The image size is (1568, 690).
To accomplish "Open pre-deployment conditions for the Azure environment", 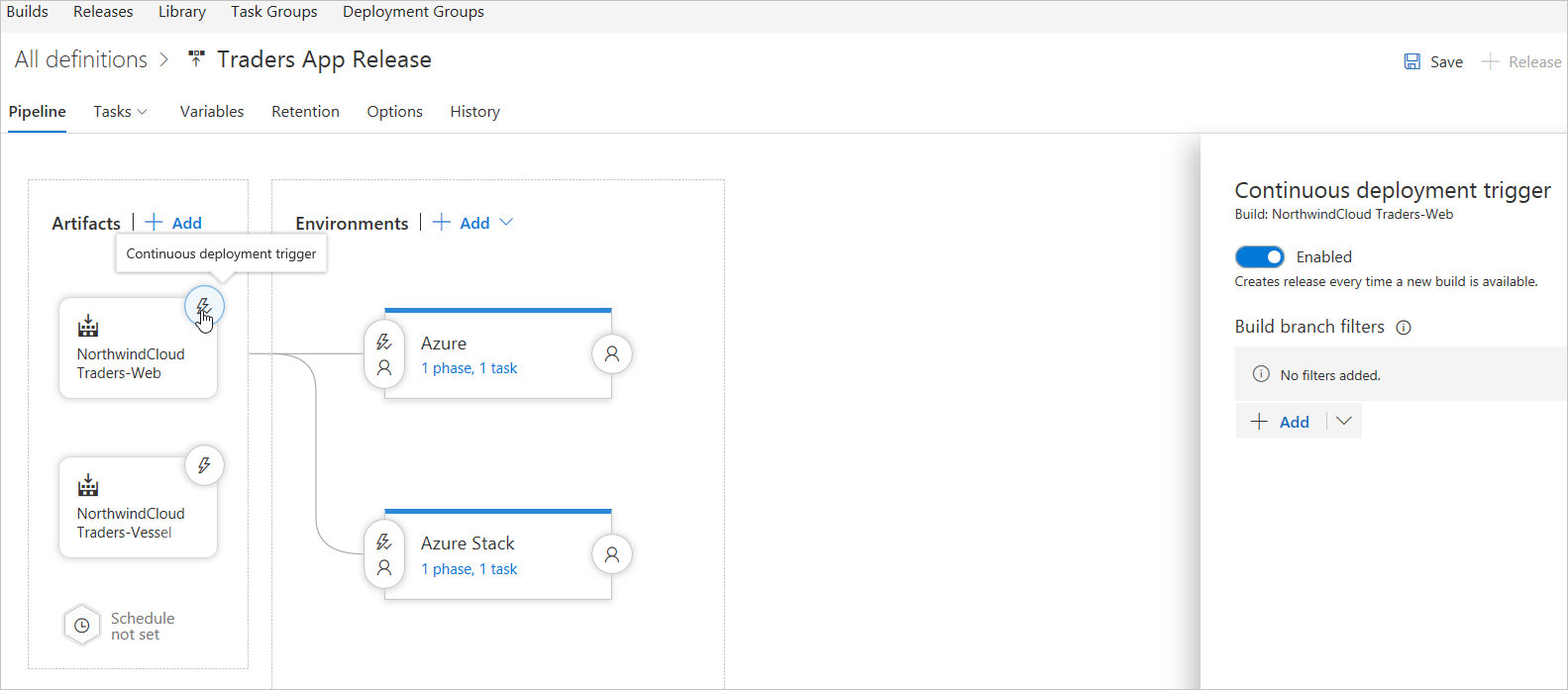I will pos(384,354).
